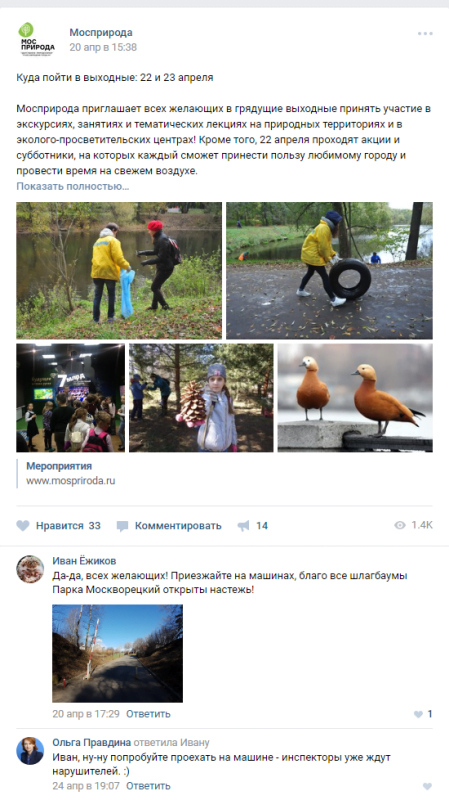Click the comment speech bubble icon
Image resolution: width=449 pixels, height=800 pixels.
[x=122, y=526]
